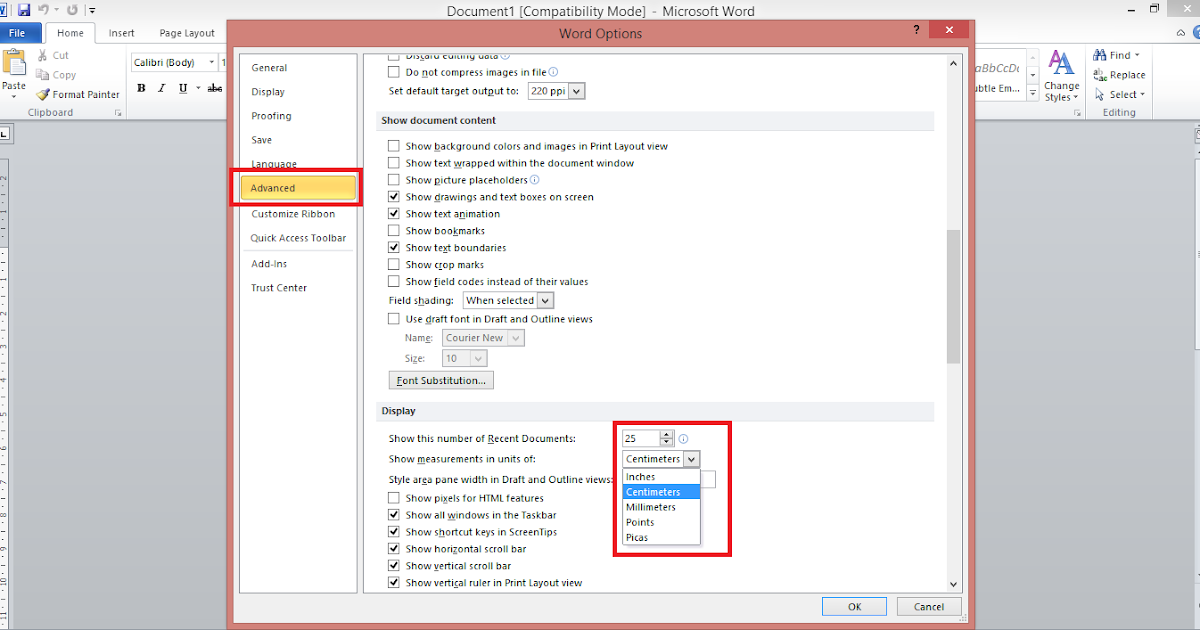Image resolution: width=1200 pixels, height=630 pixels.
Task: Toggle Show field codes instead of values
Action: pos(393,282)
